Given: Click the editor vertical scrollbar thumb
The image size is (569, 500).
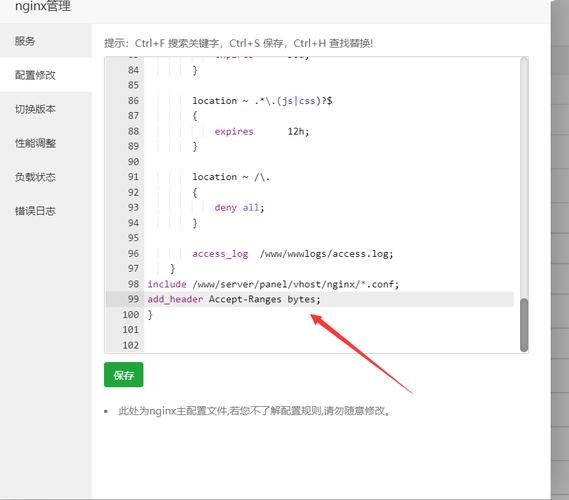Looking at the screenshot, I should point(524,325).
